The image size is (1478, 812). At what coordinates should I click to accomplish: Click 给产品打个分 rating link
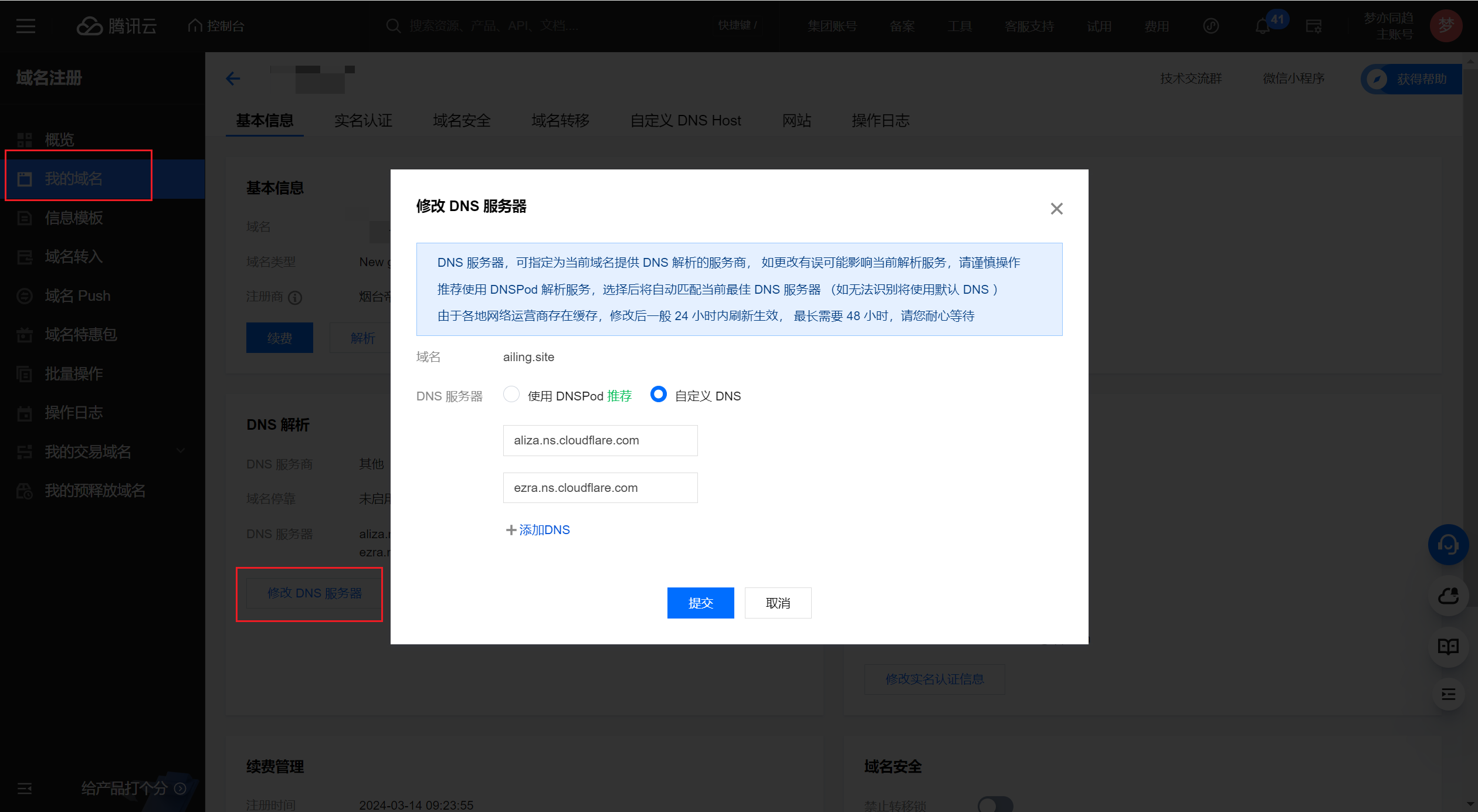[x=133, y=789]
